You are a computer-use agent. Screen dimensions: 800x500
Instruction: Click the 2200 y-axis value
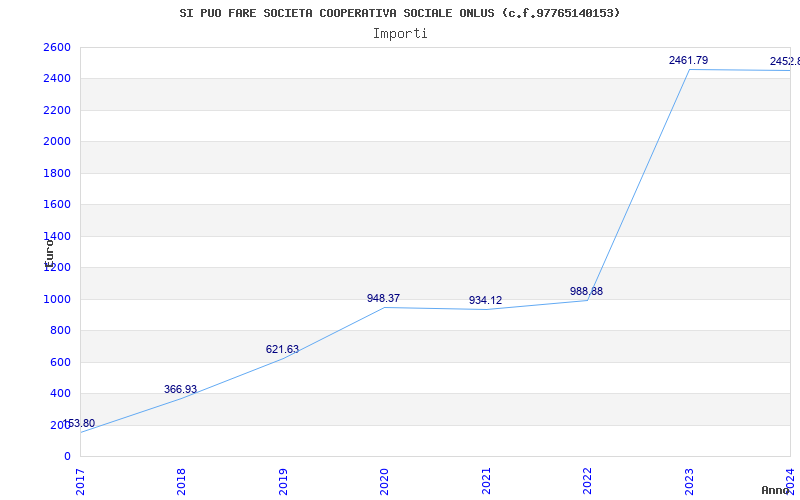coord(57,110)
